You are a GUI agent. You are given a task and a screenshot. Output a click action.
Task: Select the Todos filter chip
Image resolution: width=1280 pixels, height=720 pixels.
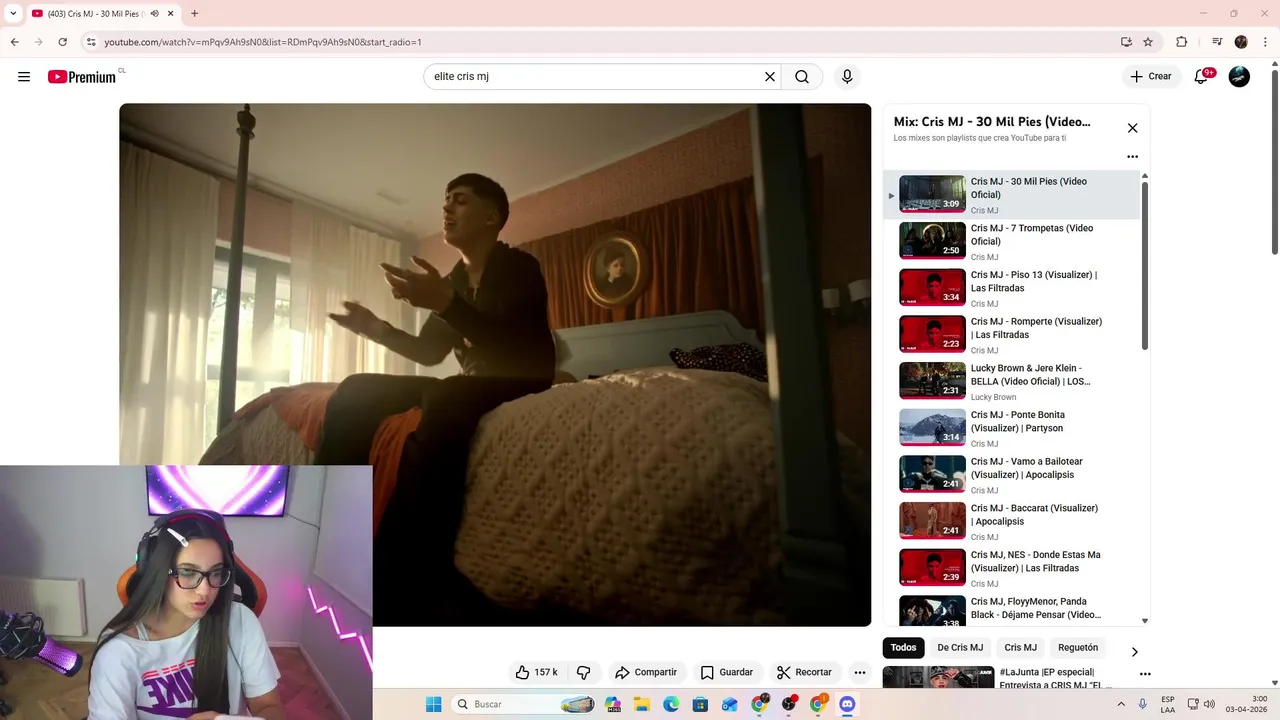click(903, 647)
